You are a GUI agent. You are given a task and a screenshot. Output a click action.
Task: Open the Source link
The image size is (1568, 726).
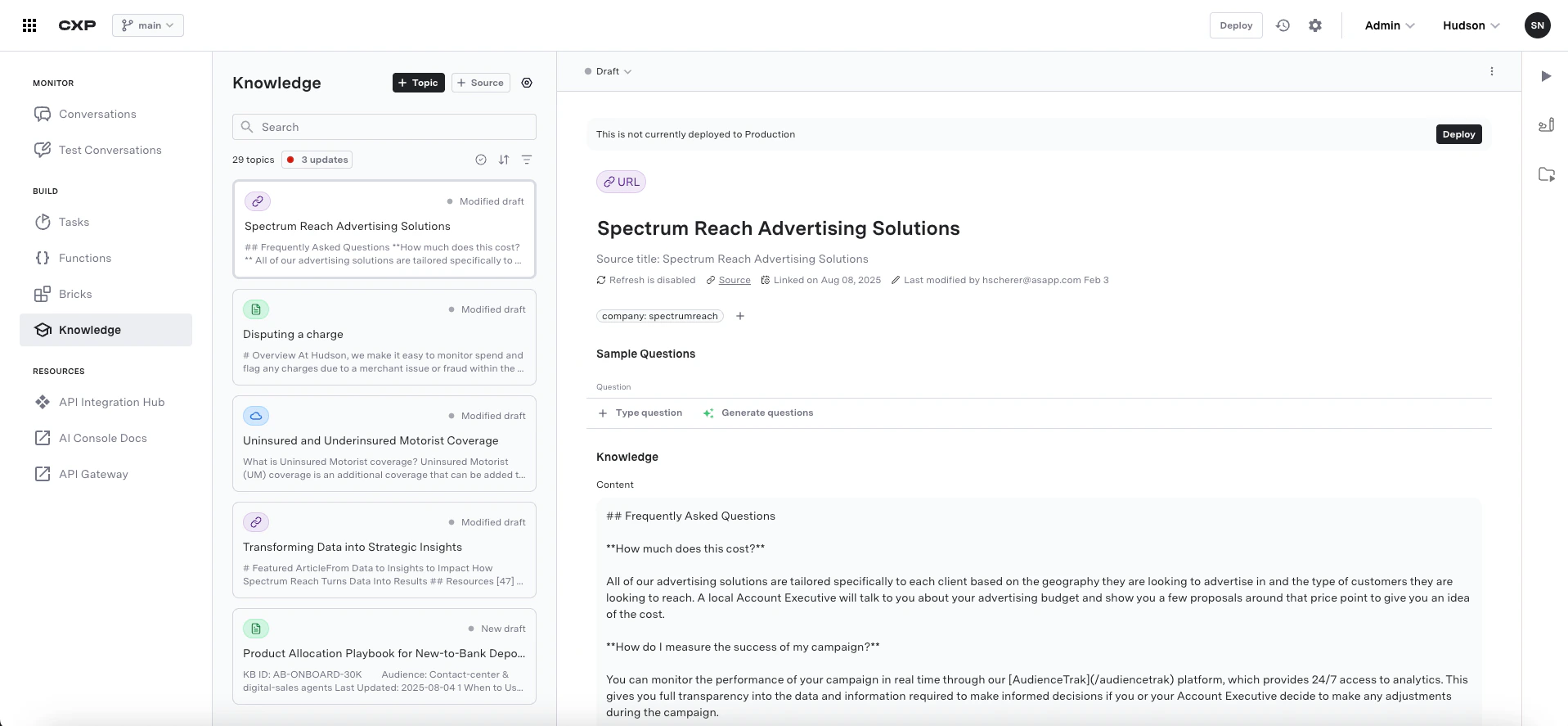(x=735, y=280)
